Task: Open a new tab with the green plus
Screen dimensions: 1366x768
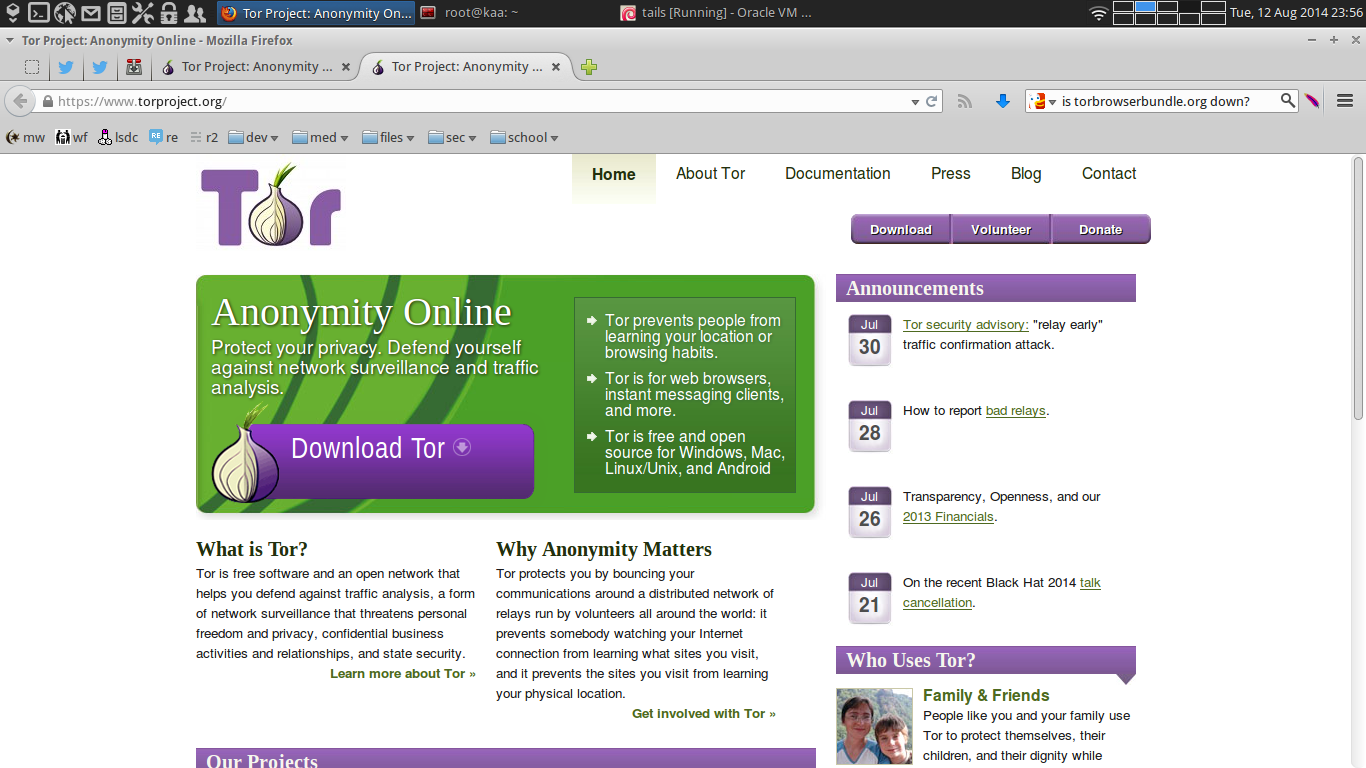Action: coord(589,67)
